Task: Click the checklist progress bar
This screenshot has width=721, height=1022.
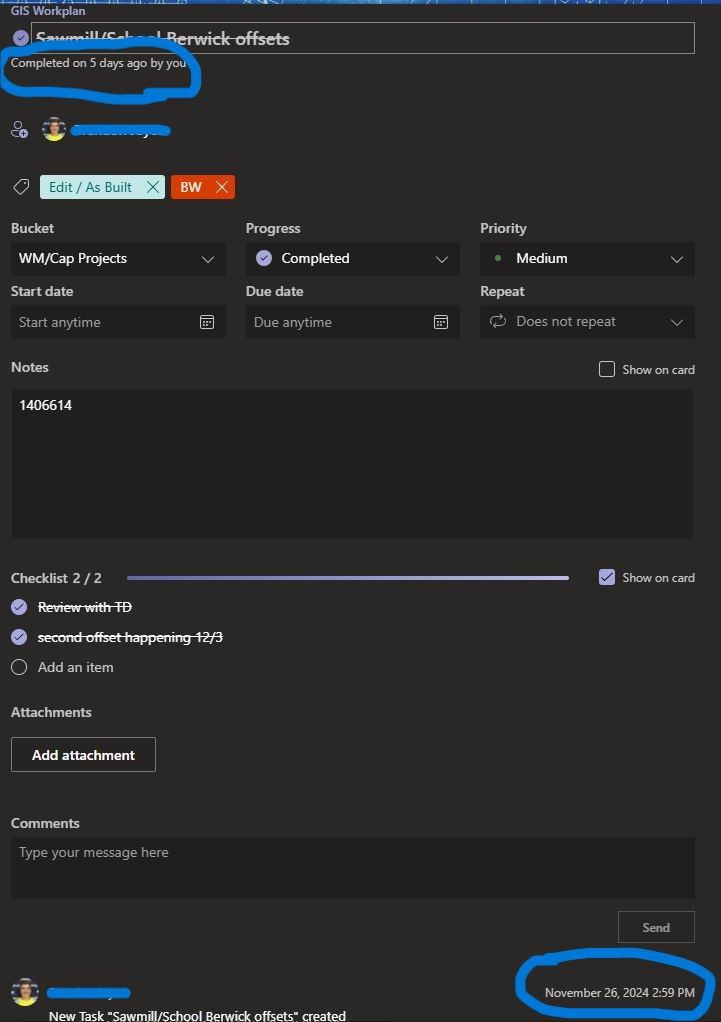Action: click(x=348, y=577)
